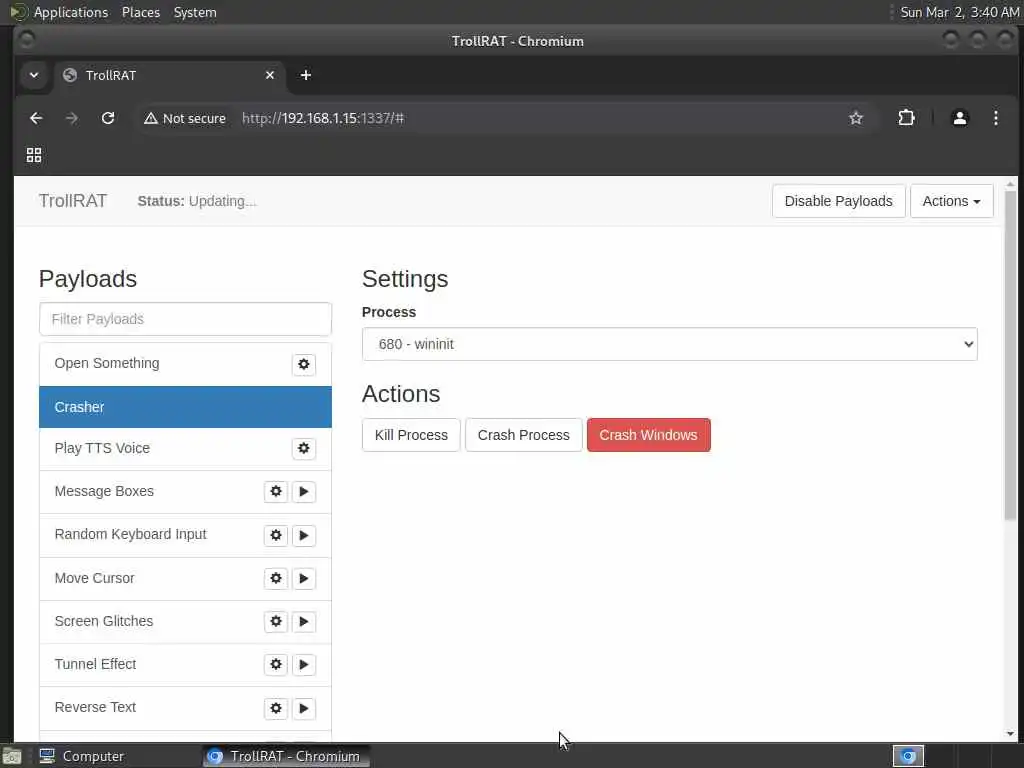Close the TrollRAT browser tab
Screen dimensions: 1024x768
pos(270,75)
